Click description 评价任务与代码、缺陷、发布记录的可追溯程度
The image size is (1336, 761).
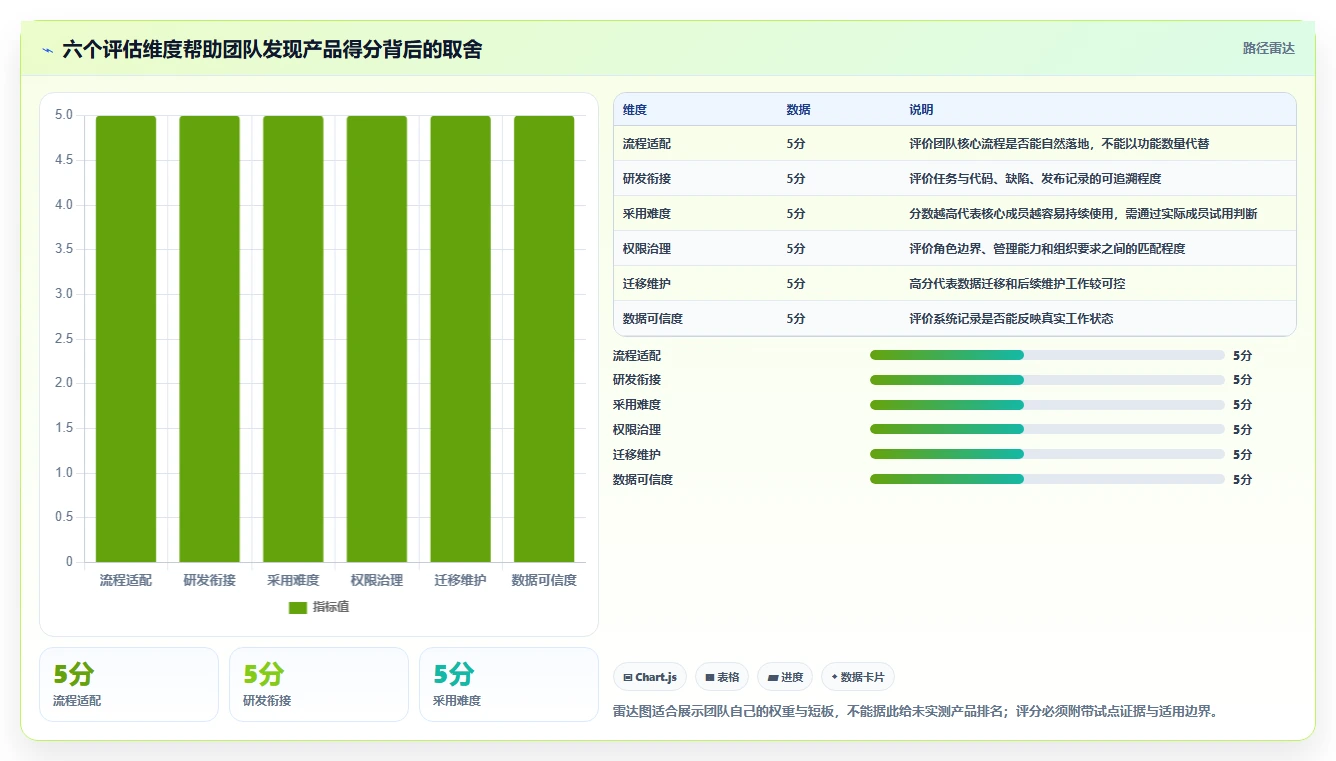1035,179
